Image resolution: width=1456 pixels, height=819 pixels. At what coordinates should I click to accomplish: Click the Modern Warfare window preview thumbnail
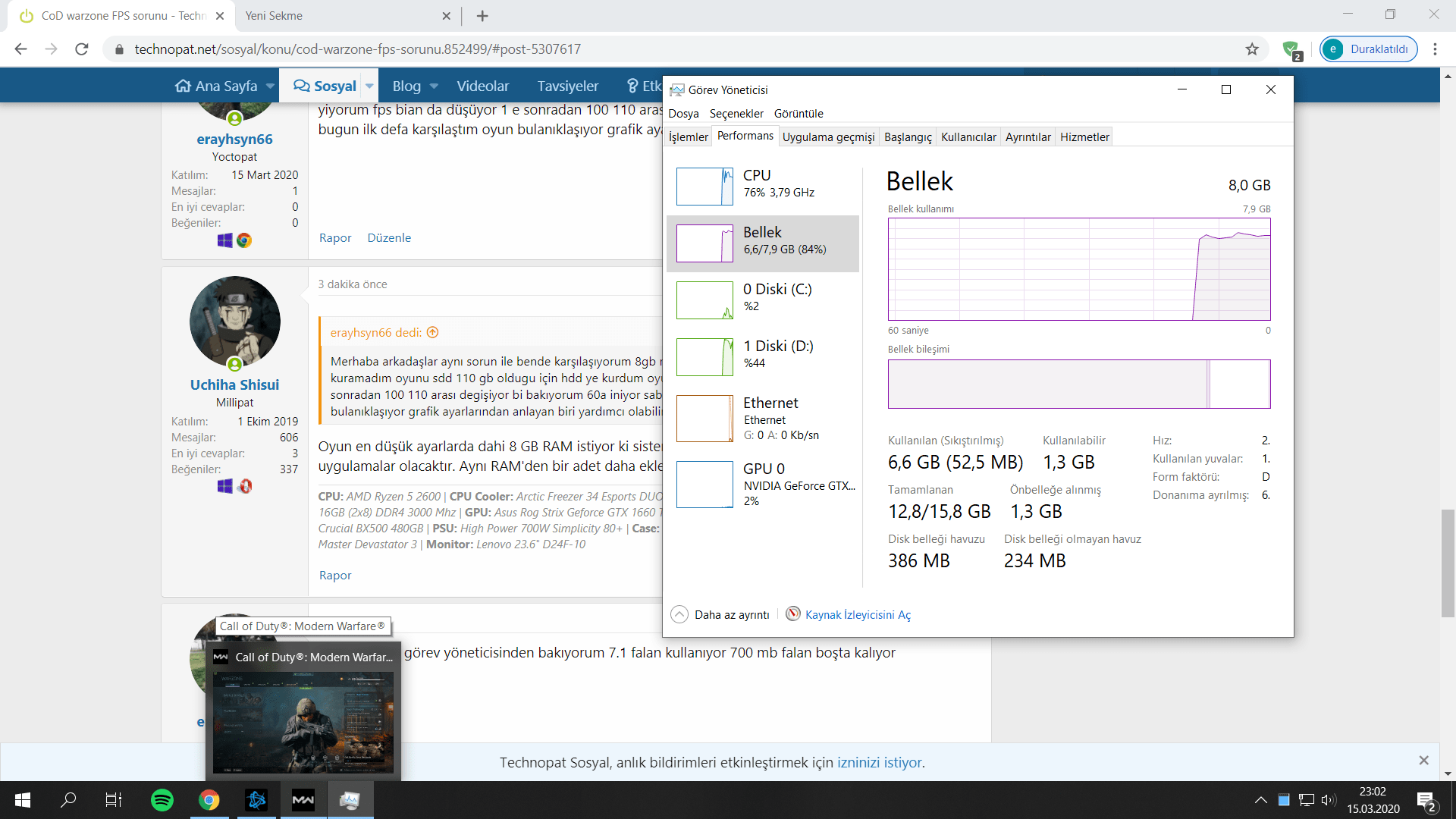[x=303, y=722]
